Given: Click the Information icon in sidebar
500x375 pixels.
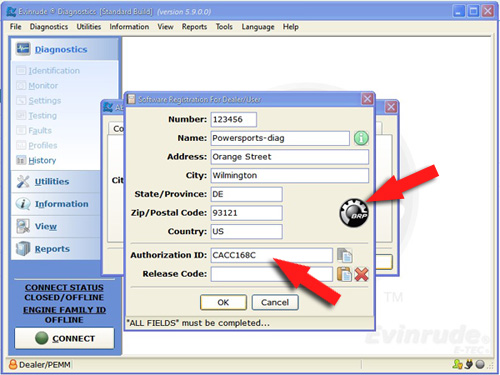Looking at the screenshot, I should pyautogui.click(x=23, y=204).
